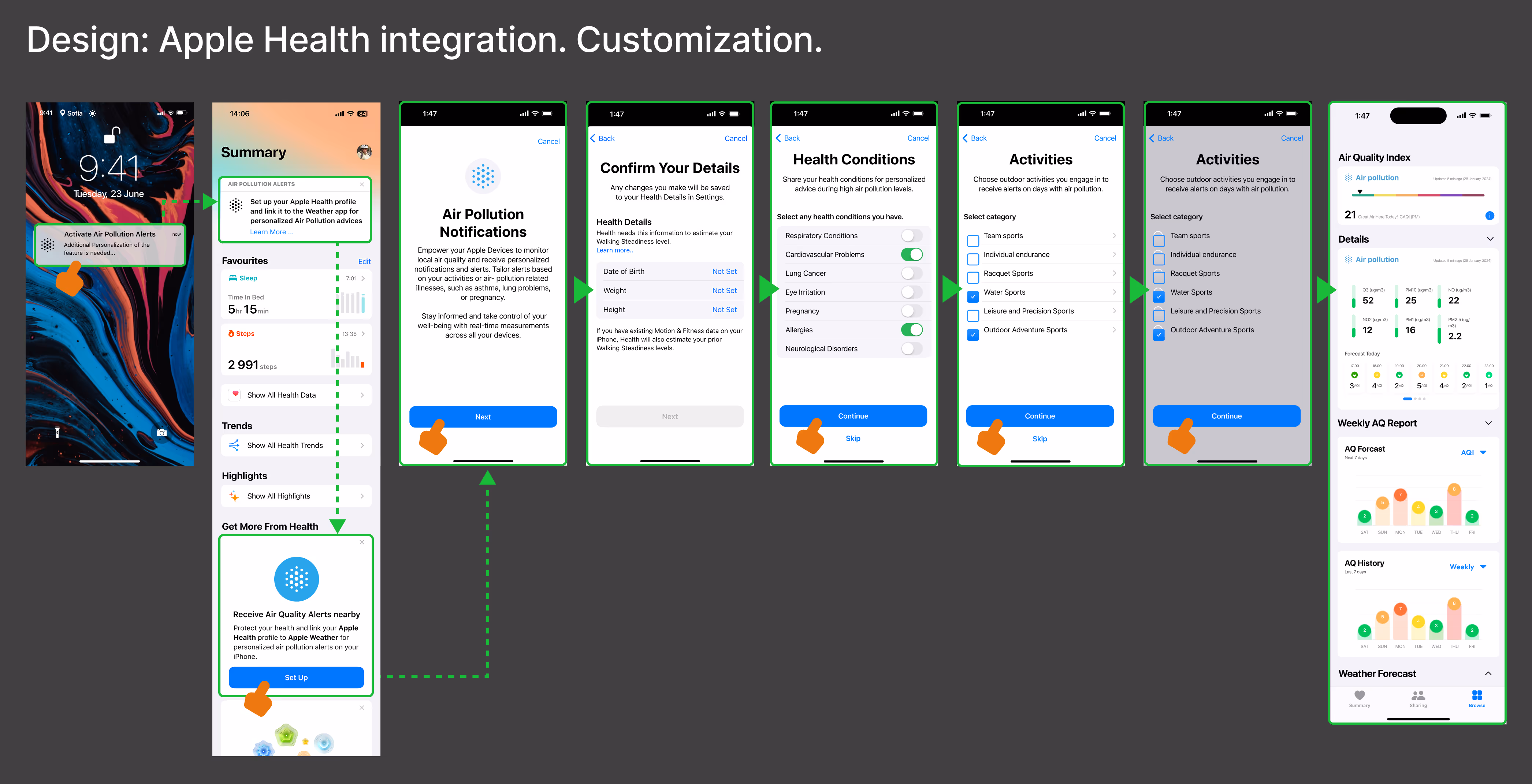
Task: Tap the camera icon on lock screen
Action: [x=161, y=433]
